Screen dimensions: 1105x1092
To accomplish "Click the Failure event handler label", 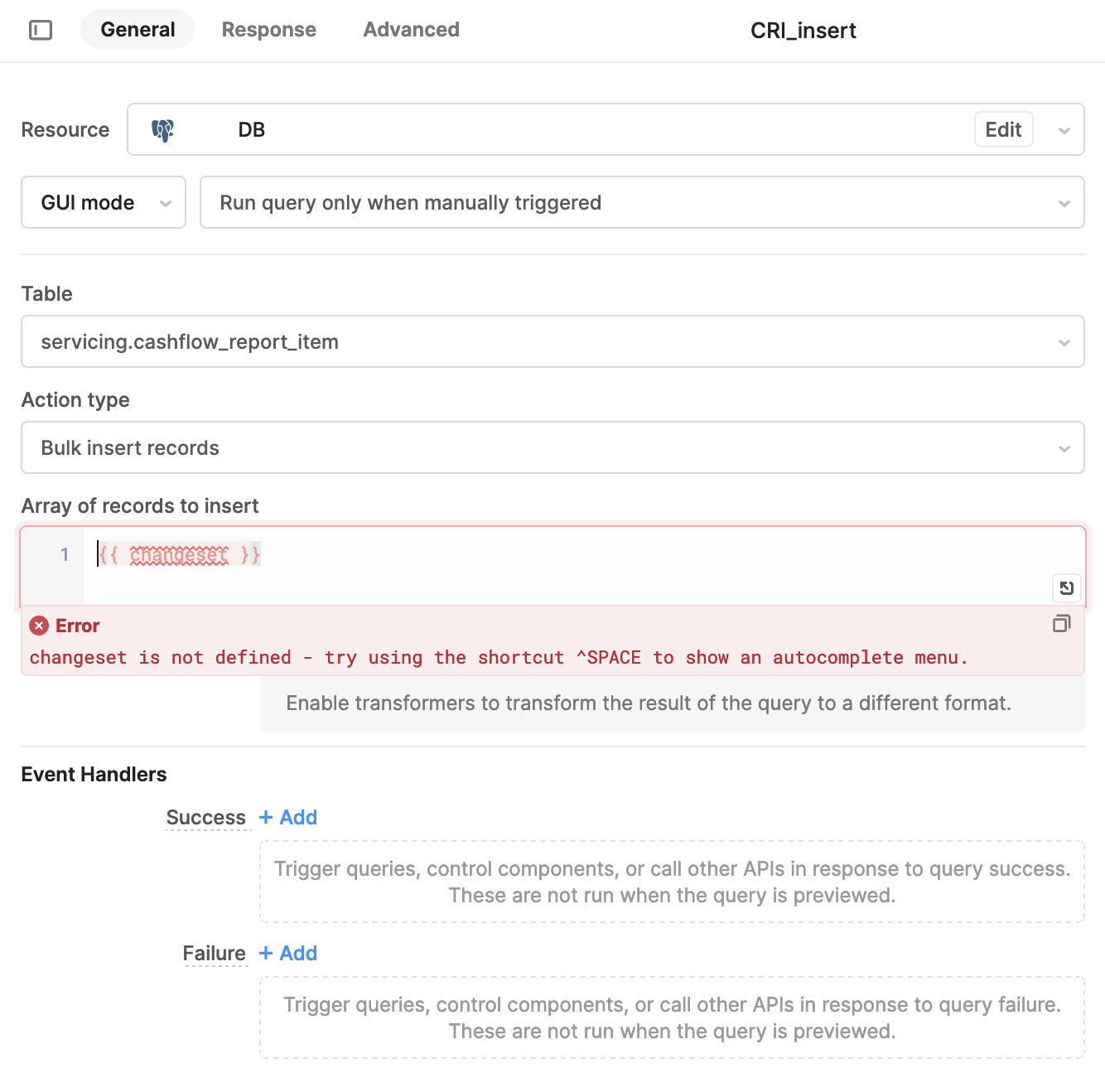I will tap(215, 954).
